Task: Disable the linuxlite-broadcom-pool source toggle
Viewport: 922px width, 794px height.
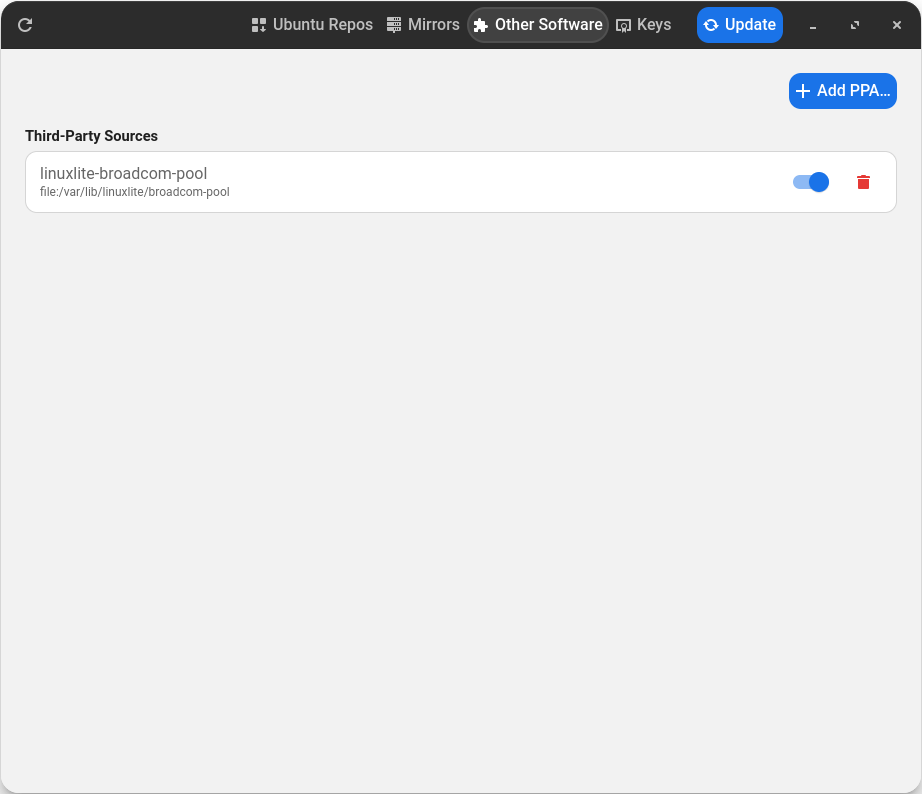Action: pos(811,182)
